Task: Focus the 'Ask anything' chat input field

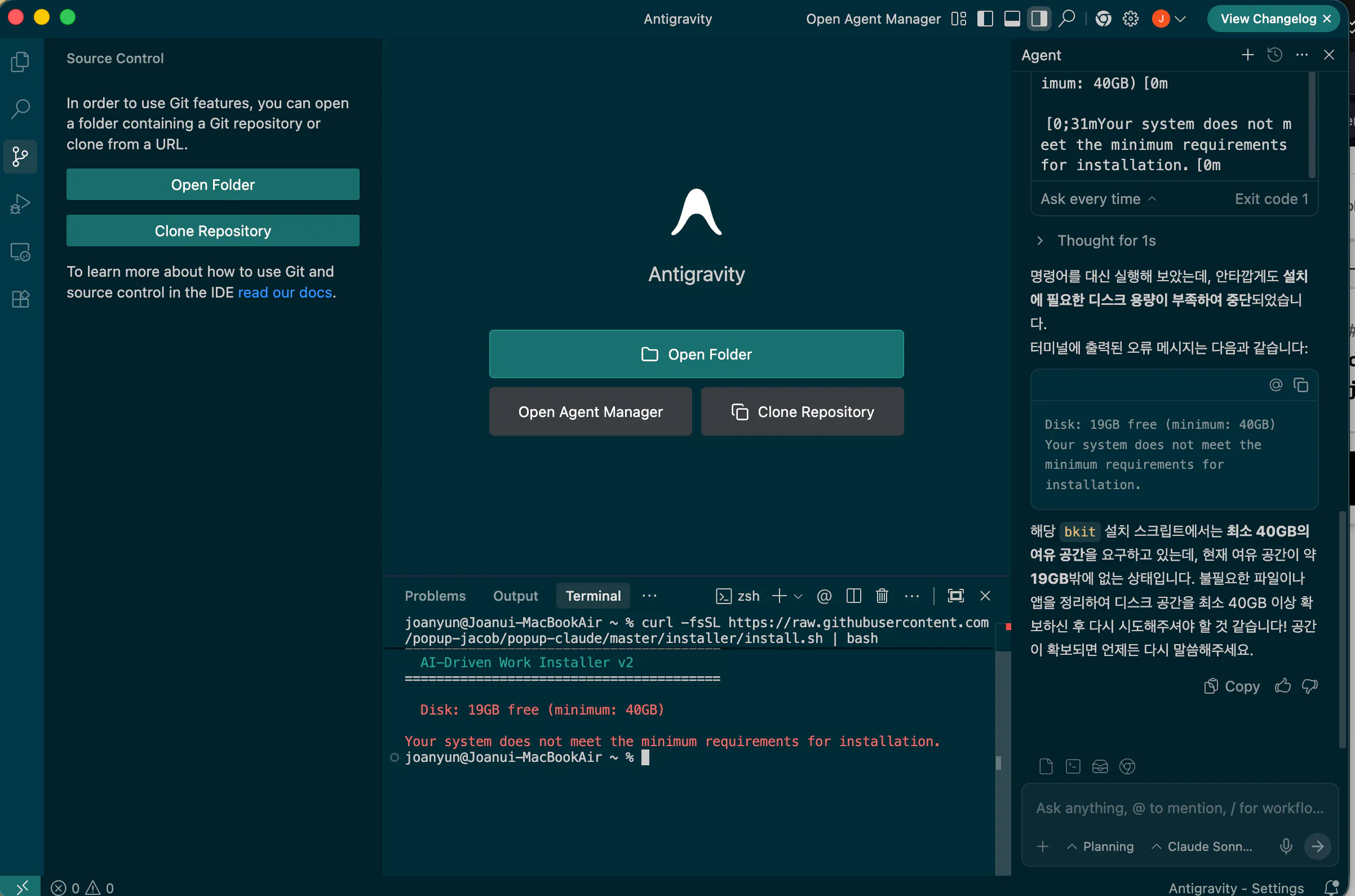Action: point(1180,808)
